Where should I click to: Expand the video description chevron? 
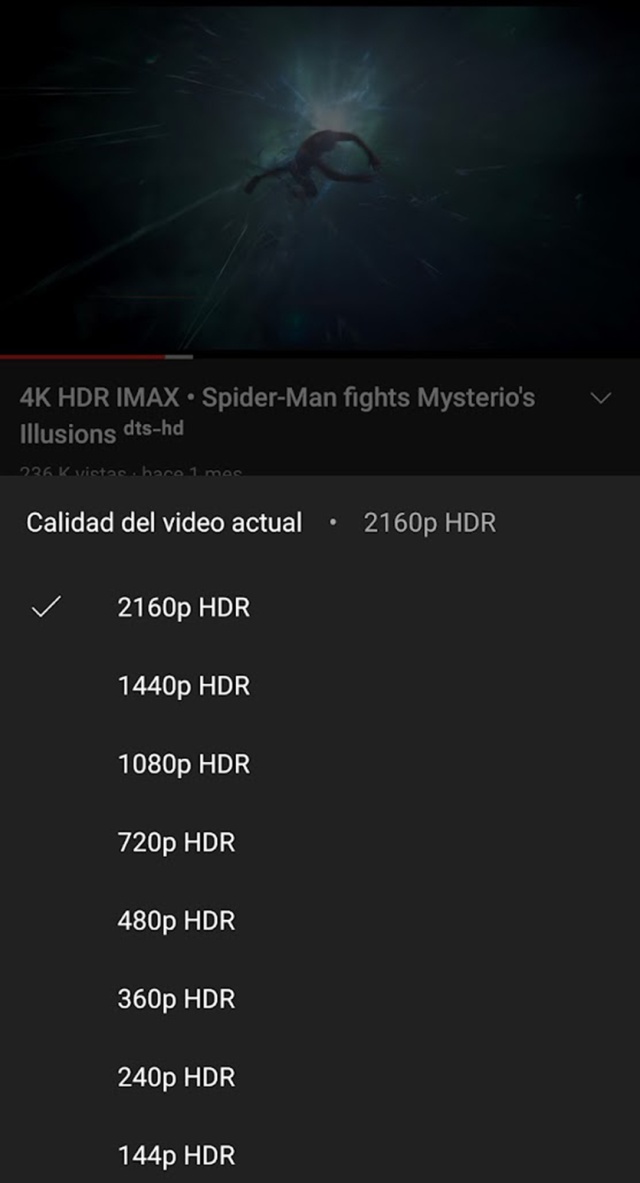(601, 398)
